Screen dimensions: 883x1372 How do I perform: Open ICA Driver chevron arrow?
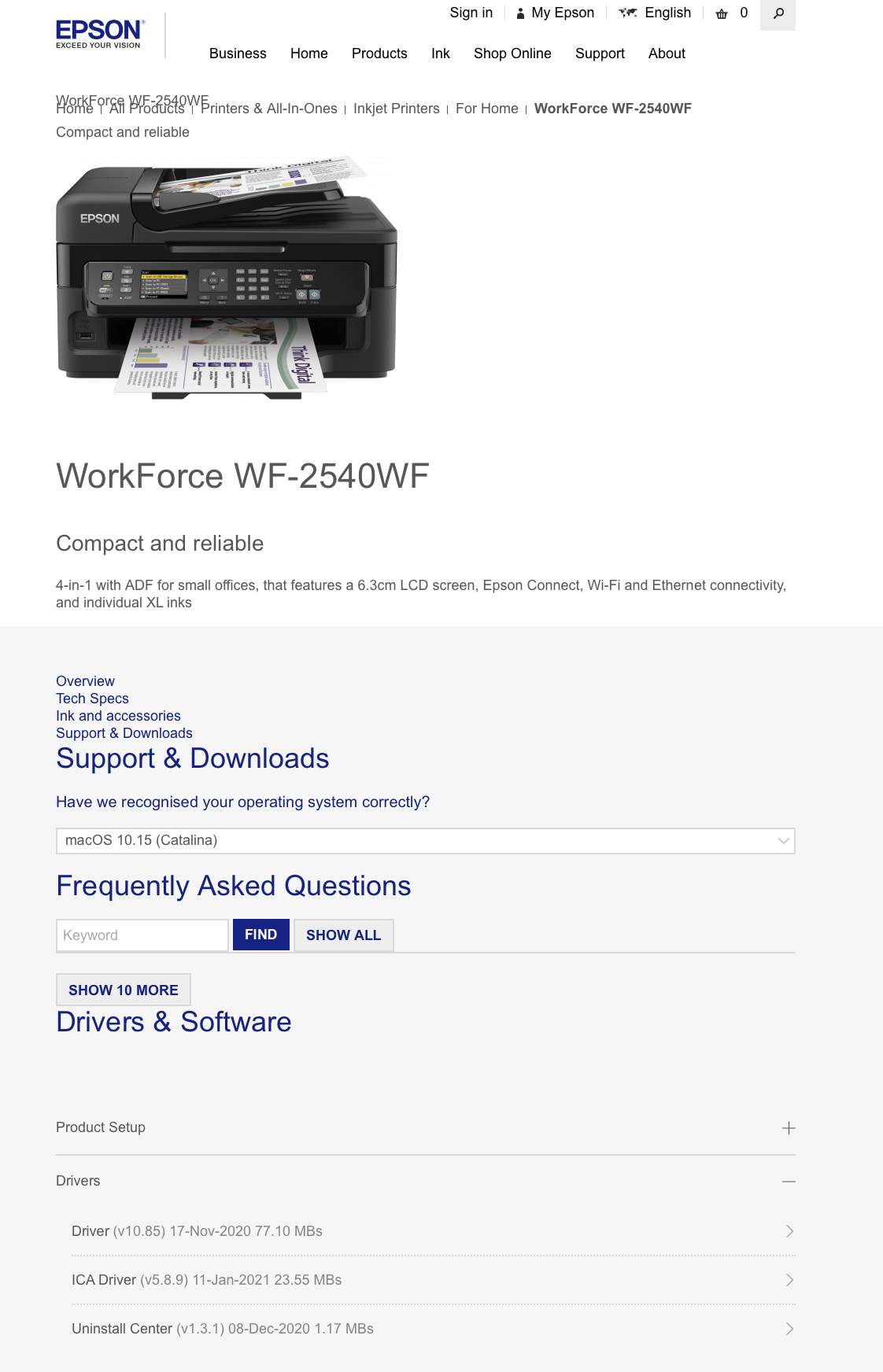(789, 1280)
